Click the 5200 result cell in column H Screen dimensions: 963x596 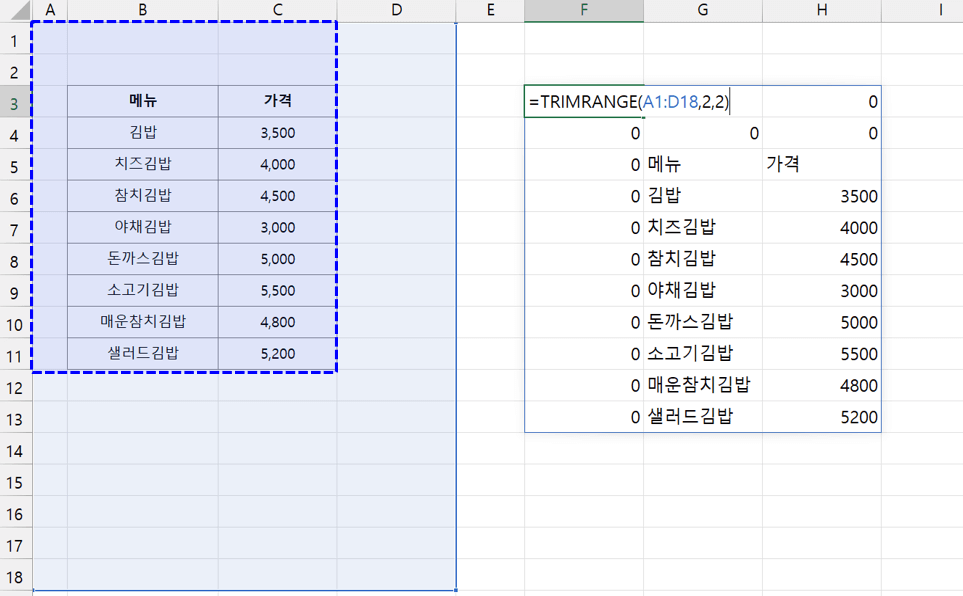coord(822,417)
